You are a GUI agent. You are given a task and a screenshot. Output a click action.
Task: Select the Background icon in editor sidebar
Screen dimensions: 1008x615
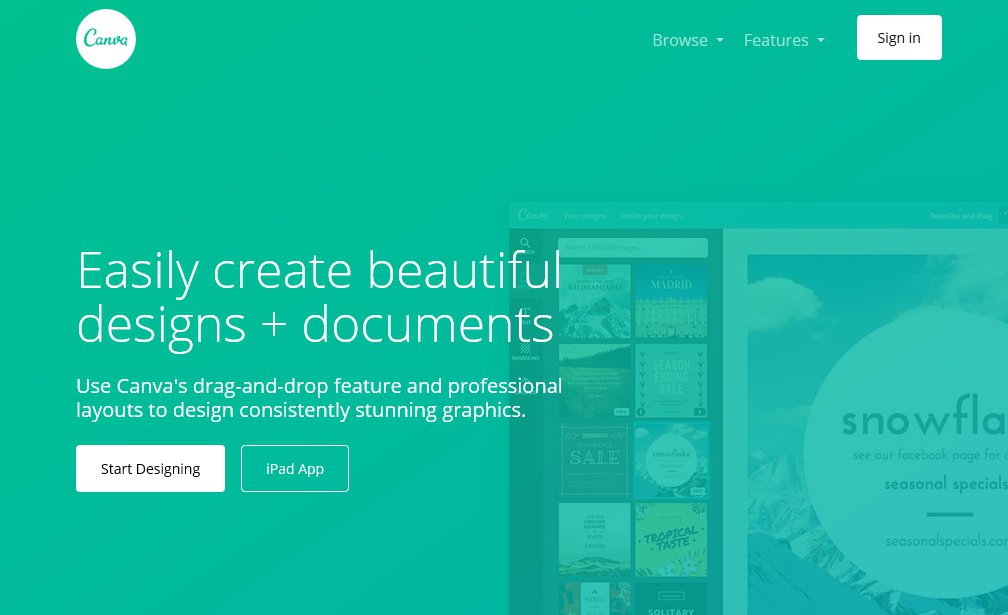point(526,349)
